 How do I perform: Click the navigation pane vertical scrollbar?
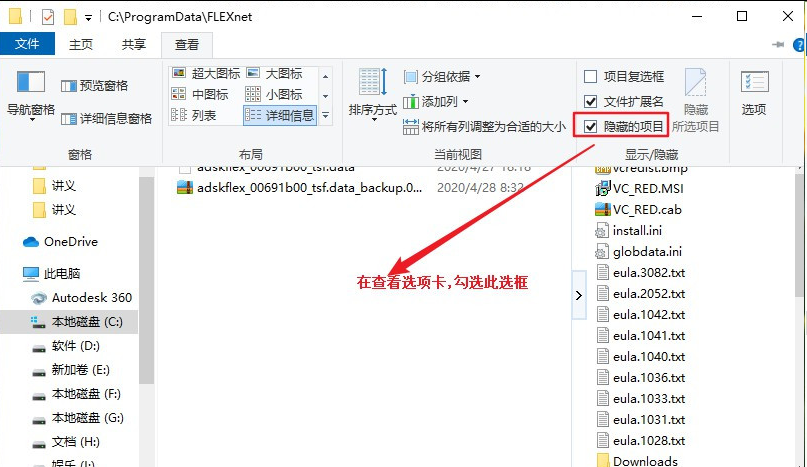coord(147,280)
